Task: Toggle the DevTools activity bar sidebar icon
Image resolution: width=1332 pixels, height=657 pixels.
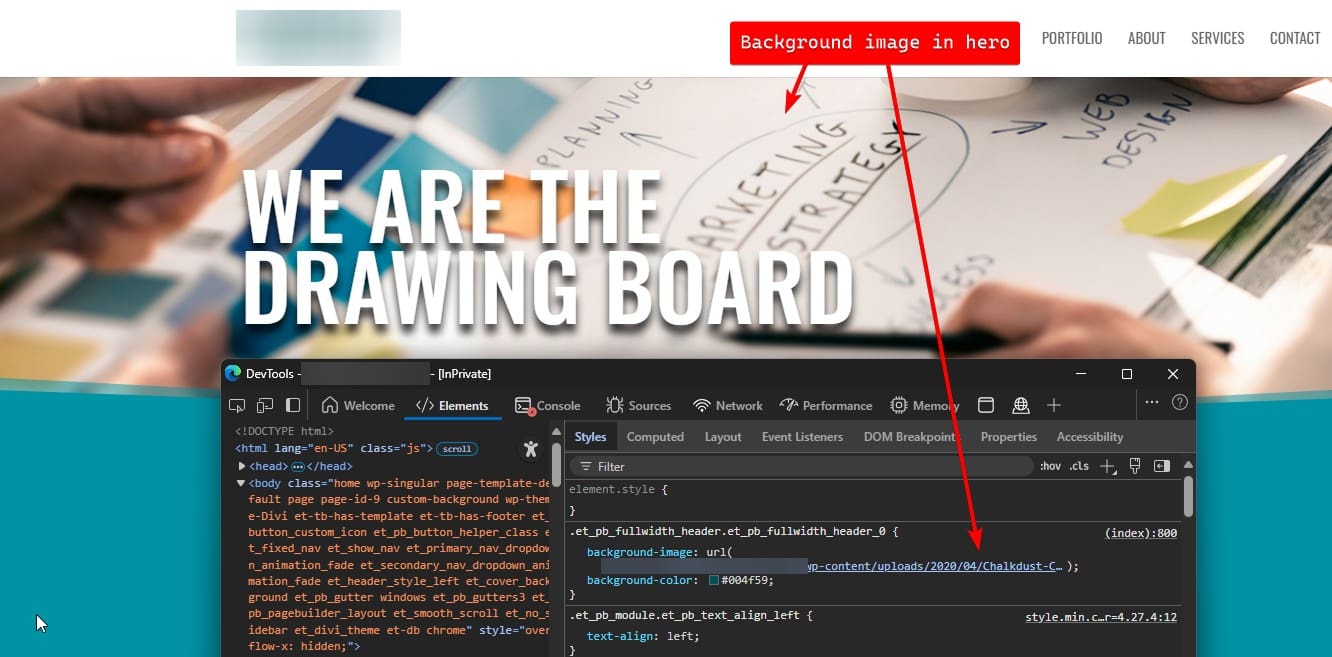Action: tap(293, 405)
